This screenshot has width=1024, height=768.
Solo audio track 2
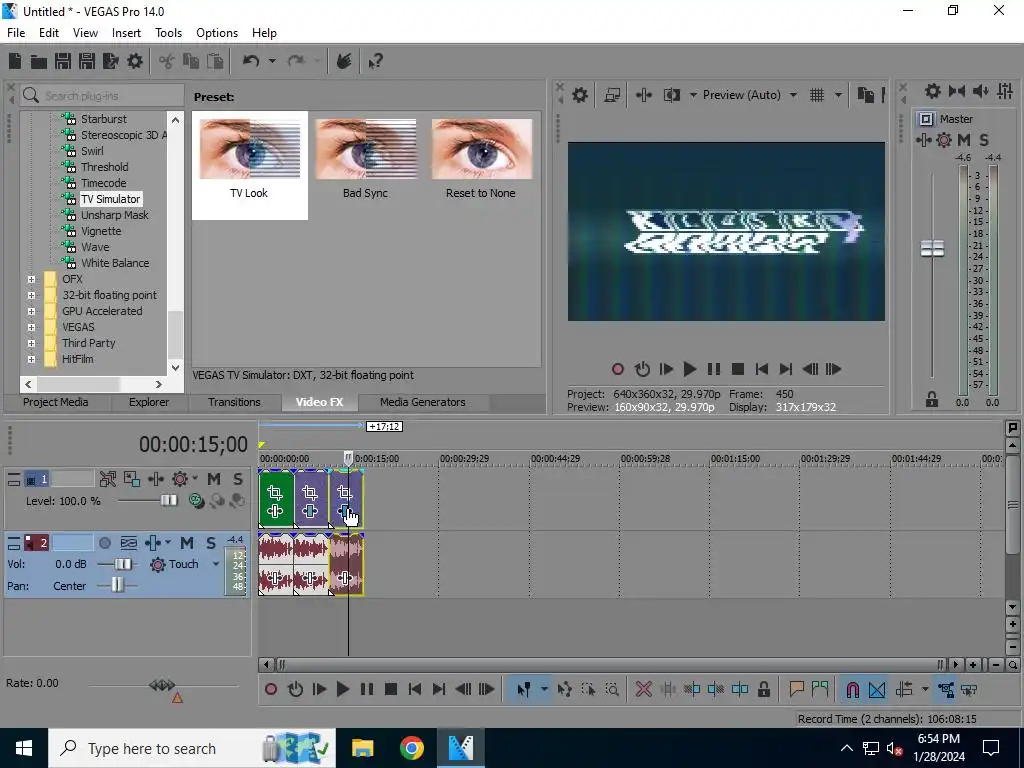[x=211, y=543]
